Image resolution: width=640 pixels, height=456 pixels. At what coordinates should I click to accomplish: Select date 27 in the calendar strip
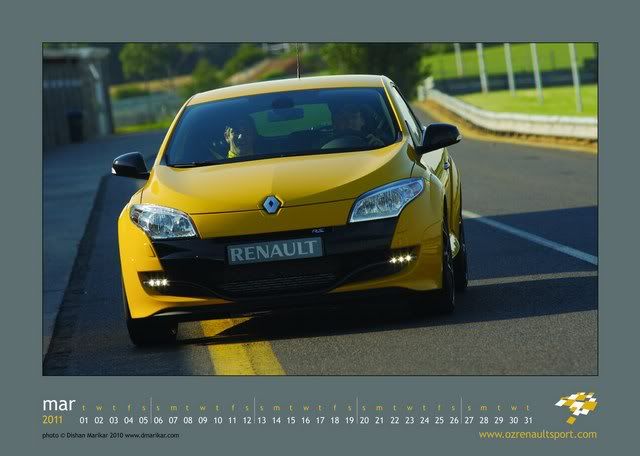(x=468, y=421)
